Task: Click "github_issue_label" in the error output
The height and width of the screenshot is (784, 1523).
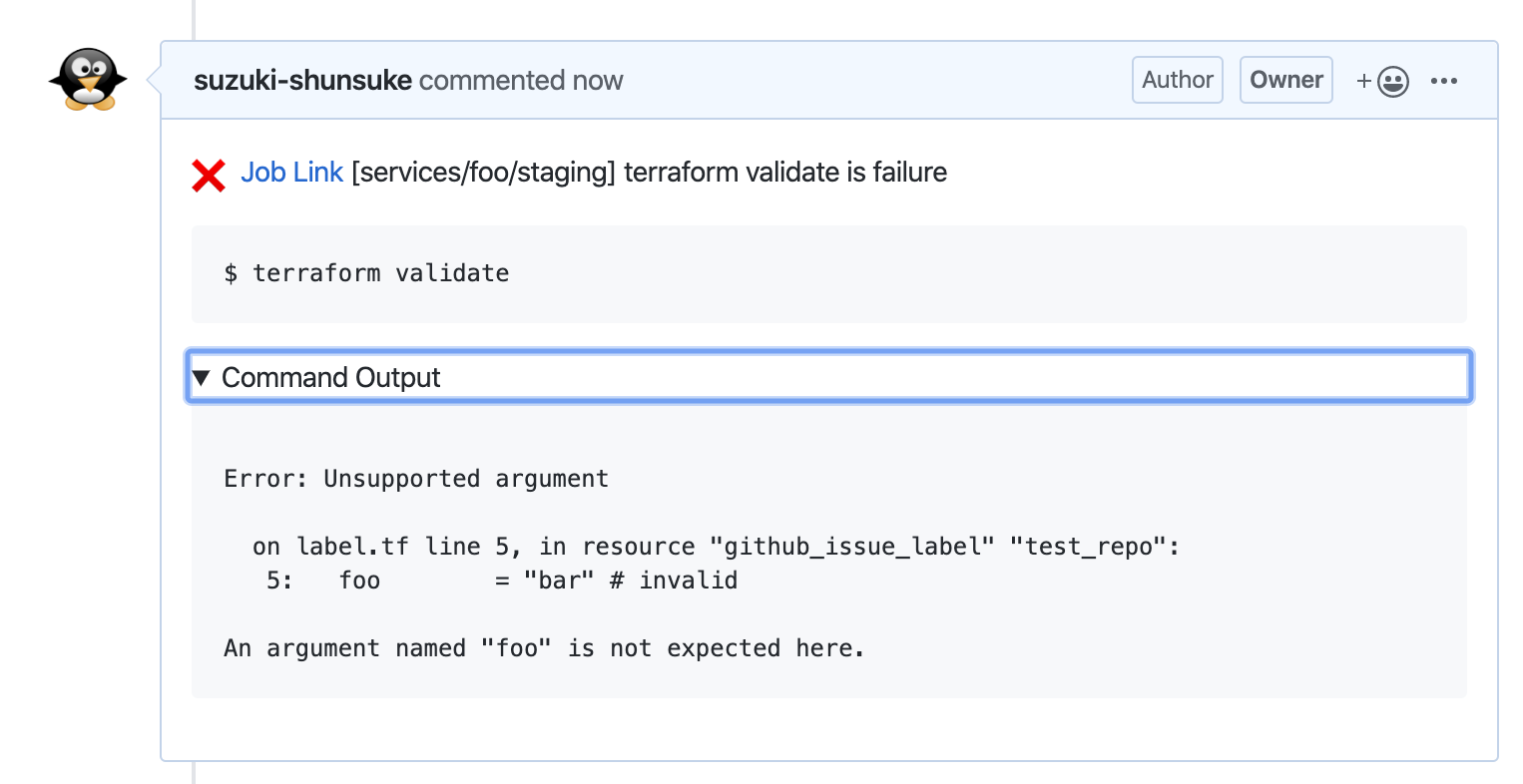Action: click(852, 547)
